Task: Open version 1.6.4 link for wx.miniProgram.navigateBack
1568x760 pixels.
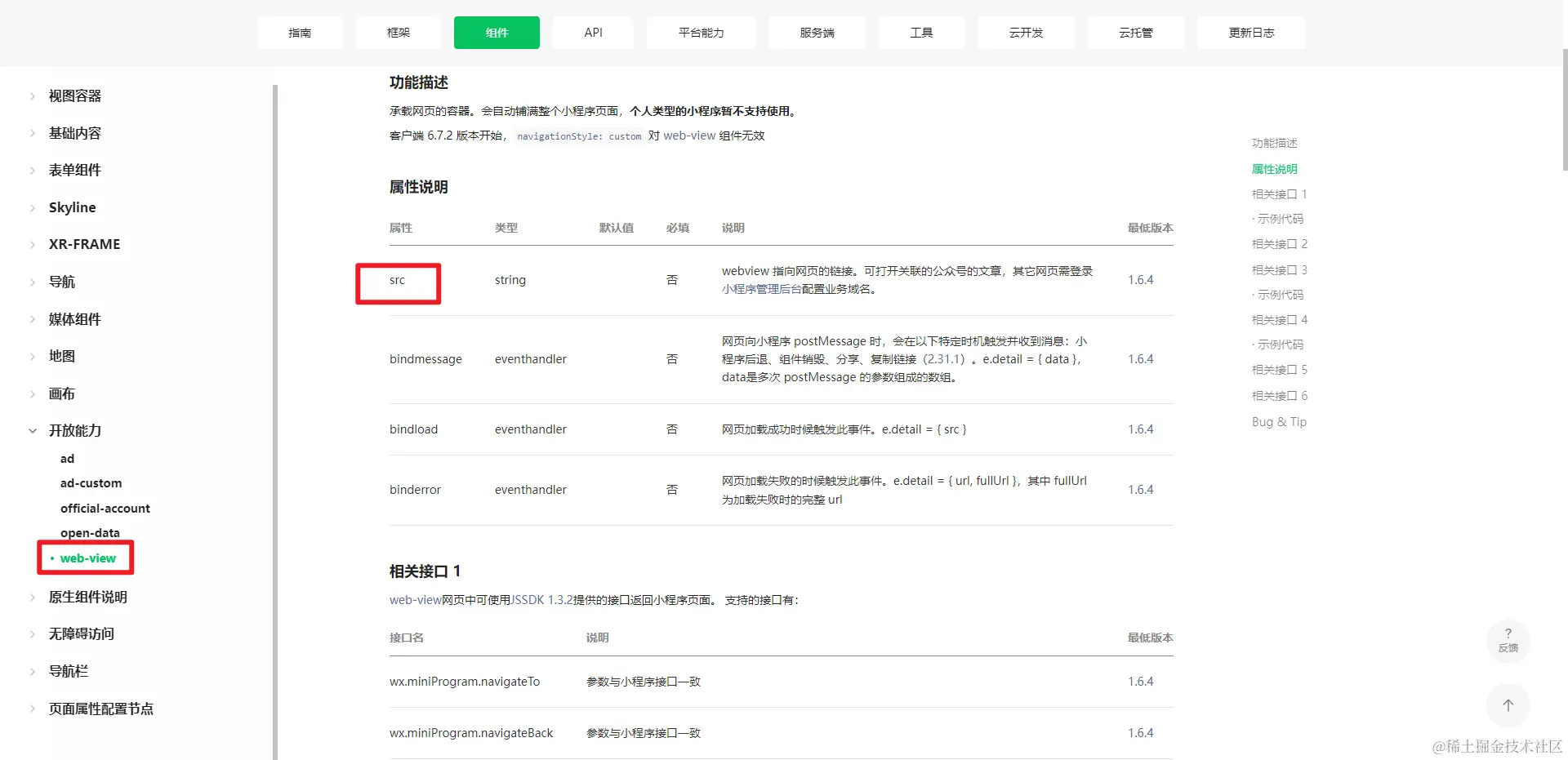Action: [1141, 733]
